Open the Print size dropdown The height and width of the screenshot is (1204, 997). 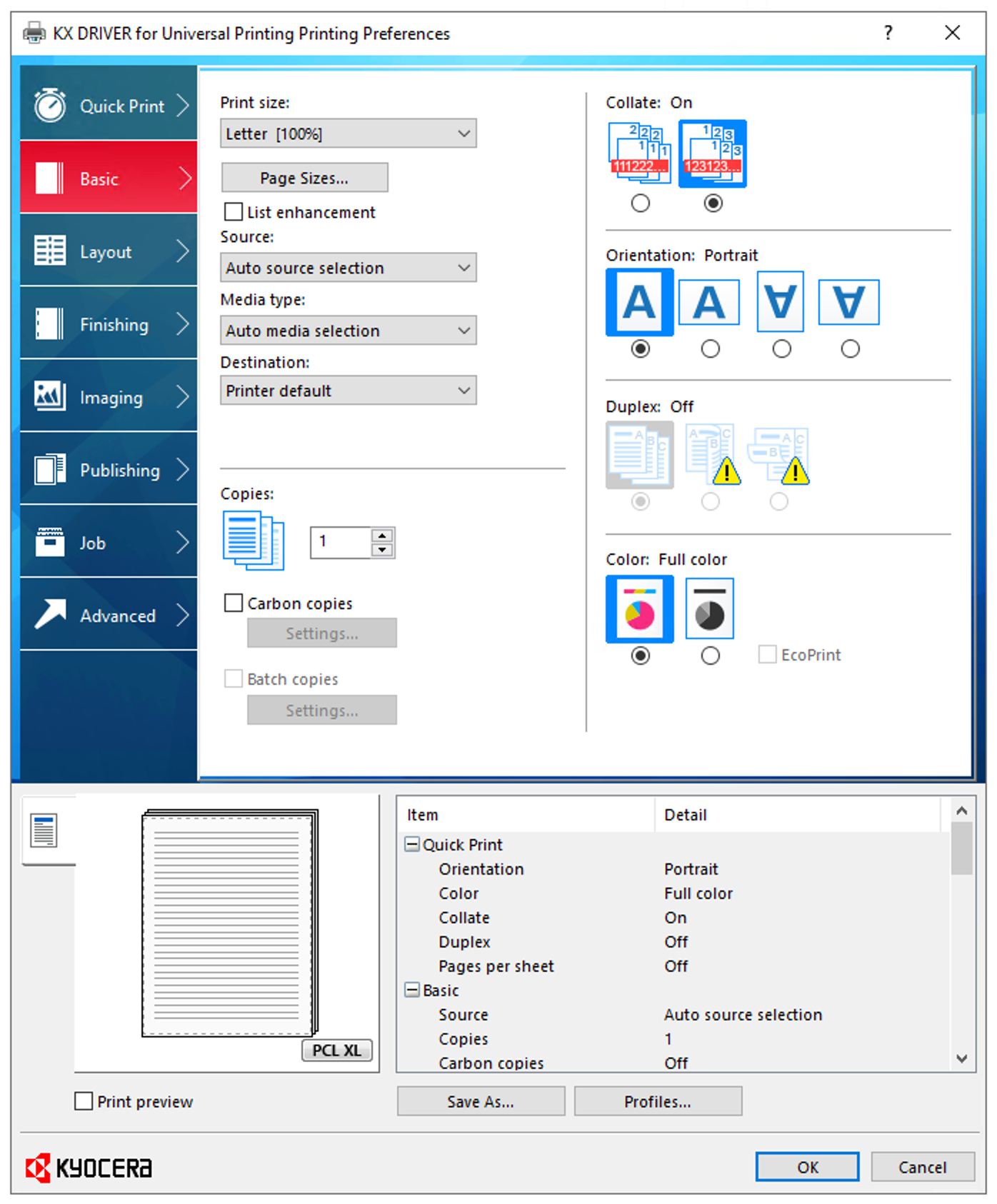point(348,134)
